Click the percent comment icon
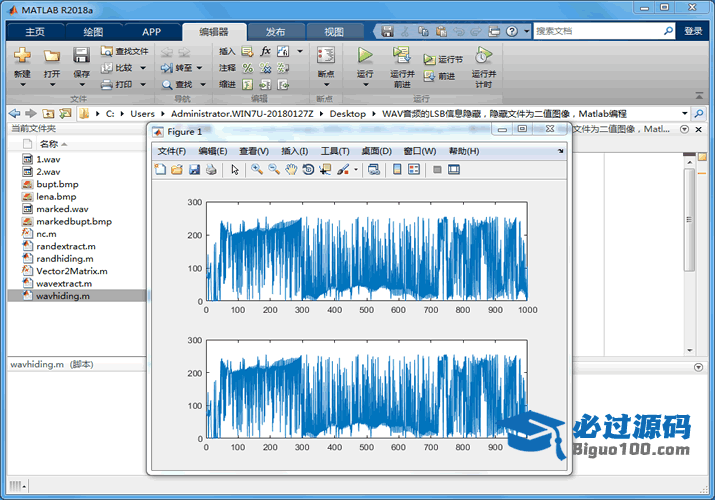 (248, 68)
